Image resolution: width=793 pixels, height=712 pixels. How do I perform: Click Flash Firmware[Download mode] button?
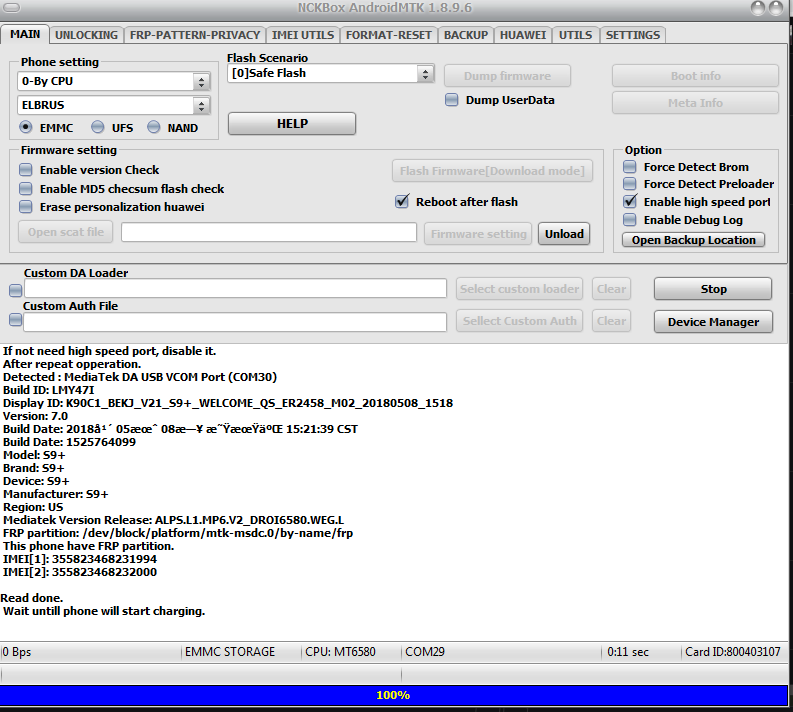point(492,171)
